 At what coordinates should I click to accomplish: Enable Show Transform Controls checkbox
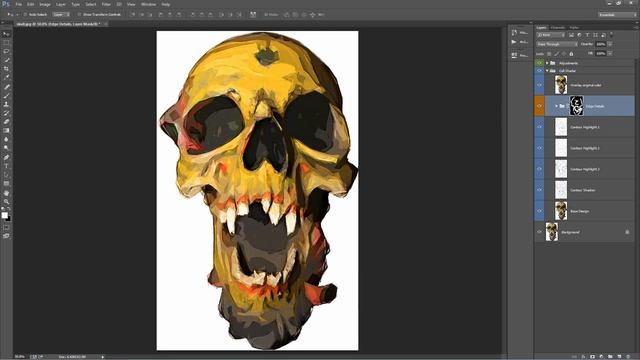point(79,15)
